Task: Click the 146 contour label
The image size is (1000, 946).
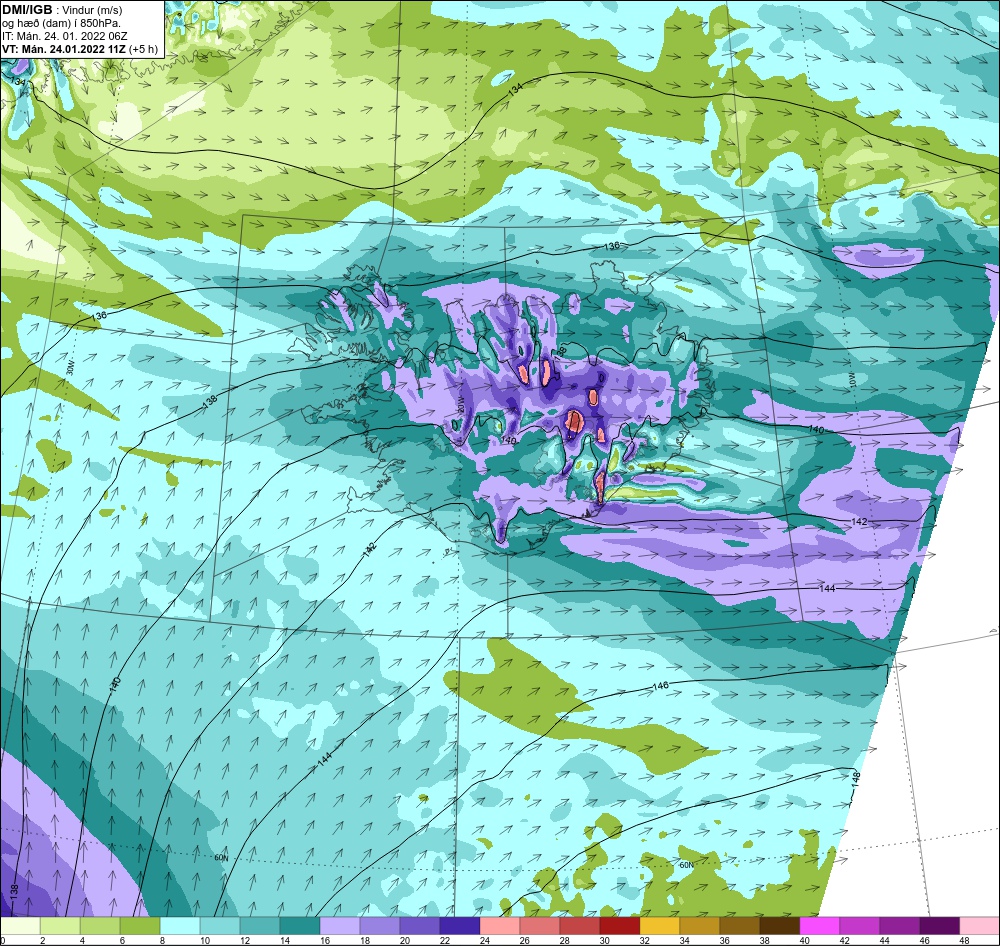Action: (661, 686)
